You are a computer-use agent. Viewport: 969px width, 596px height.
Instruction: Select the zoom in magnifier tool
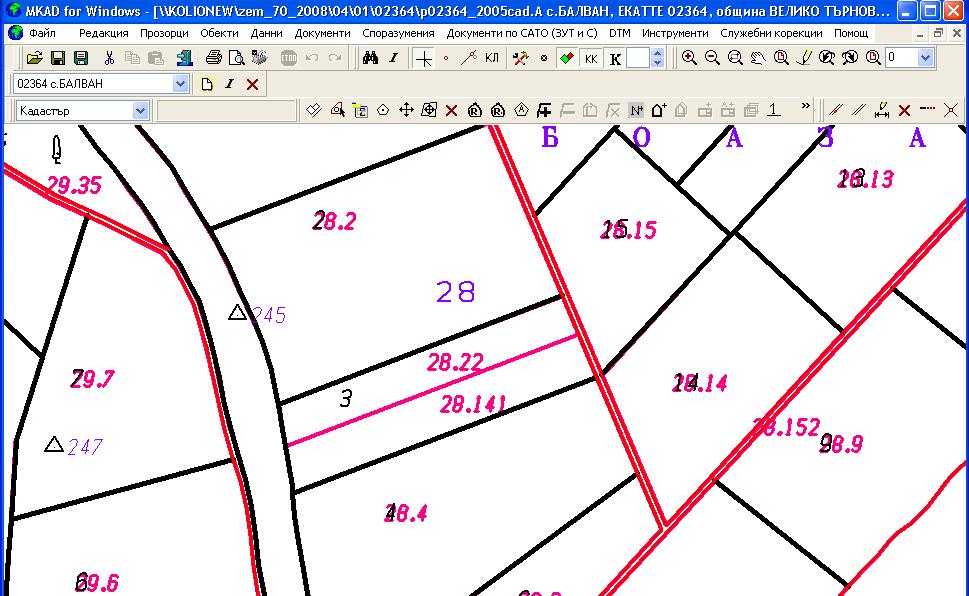pyautogui.click(x=689, y=58)
